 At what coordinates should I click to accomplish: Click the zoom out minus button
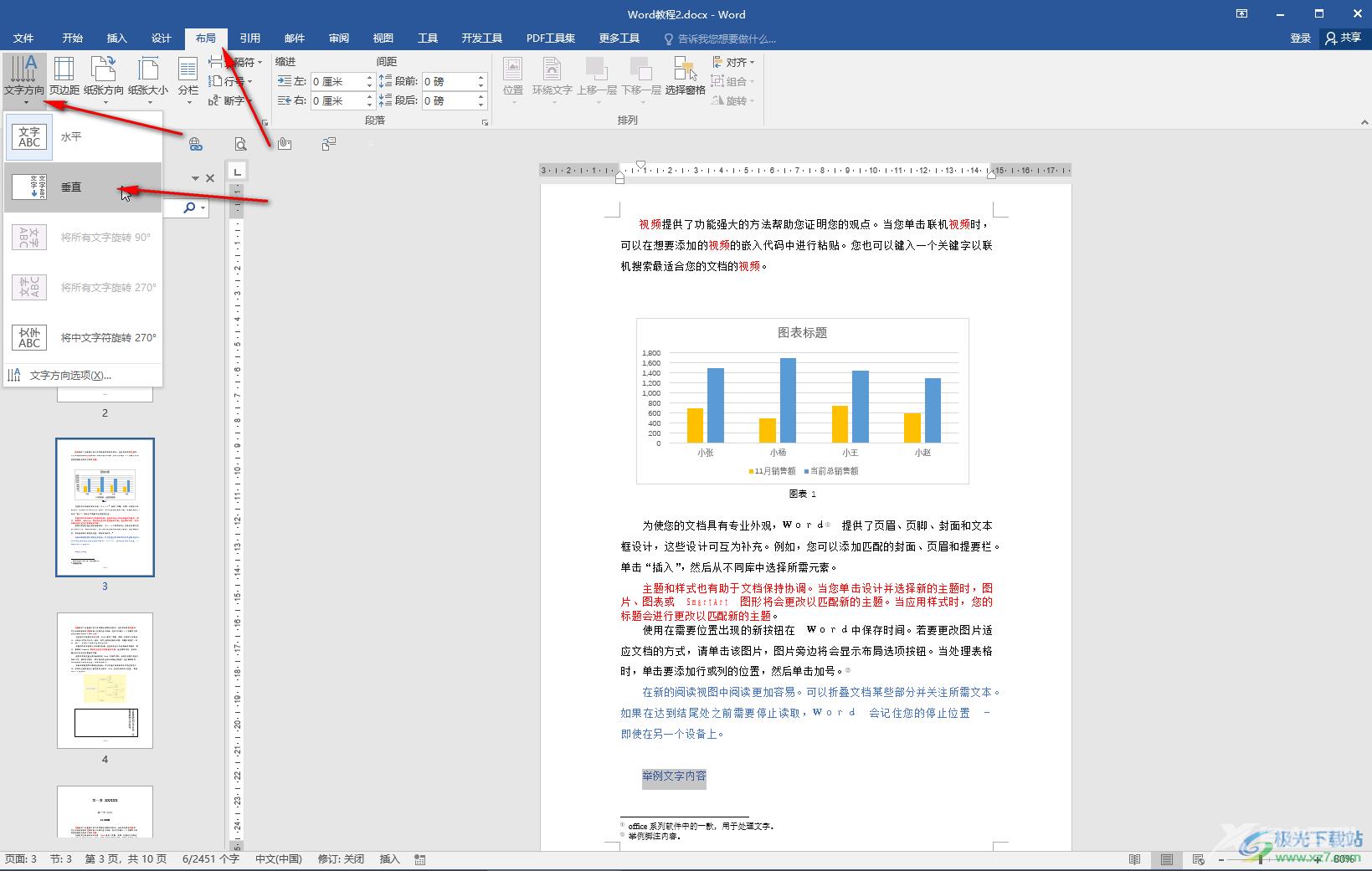pyautogui.click(x=1221, y=859)
